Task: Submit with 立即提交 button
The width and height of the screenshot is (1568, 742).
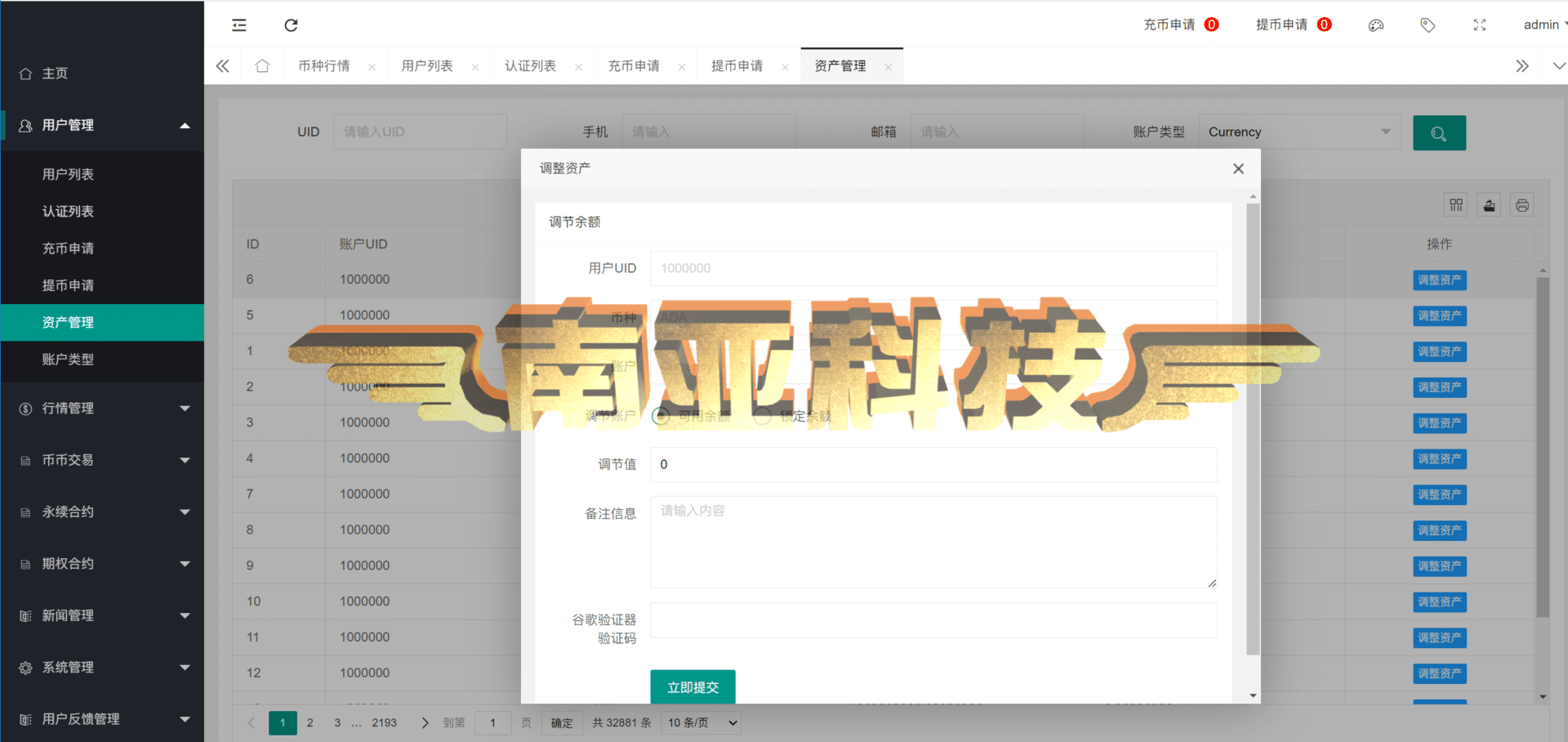Action: 693,687
